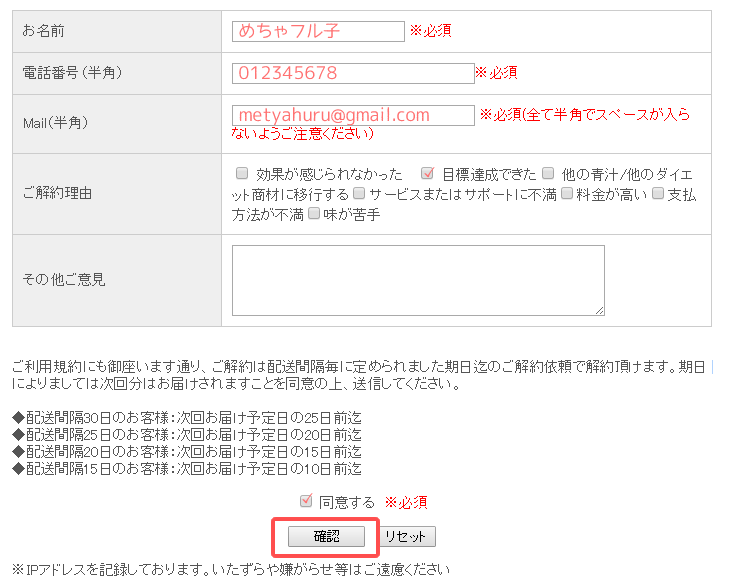The image size is (732, 583).
Task: Click the 配送間隔20日のお客様 notice line
Action: [x=187, y=451]
